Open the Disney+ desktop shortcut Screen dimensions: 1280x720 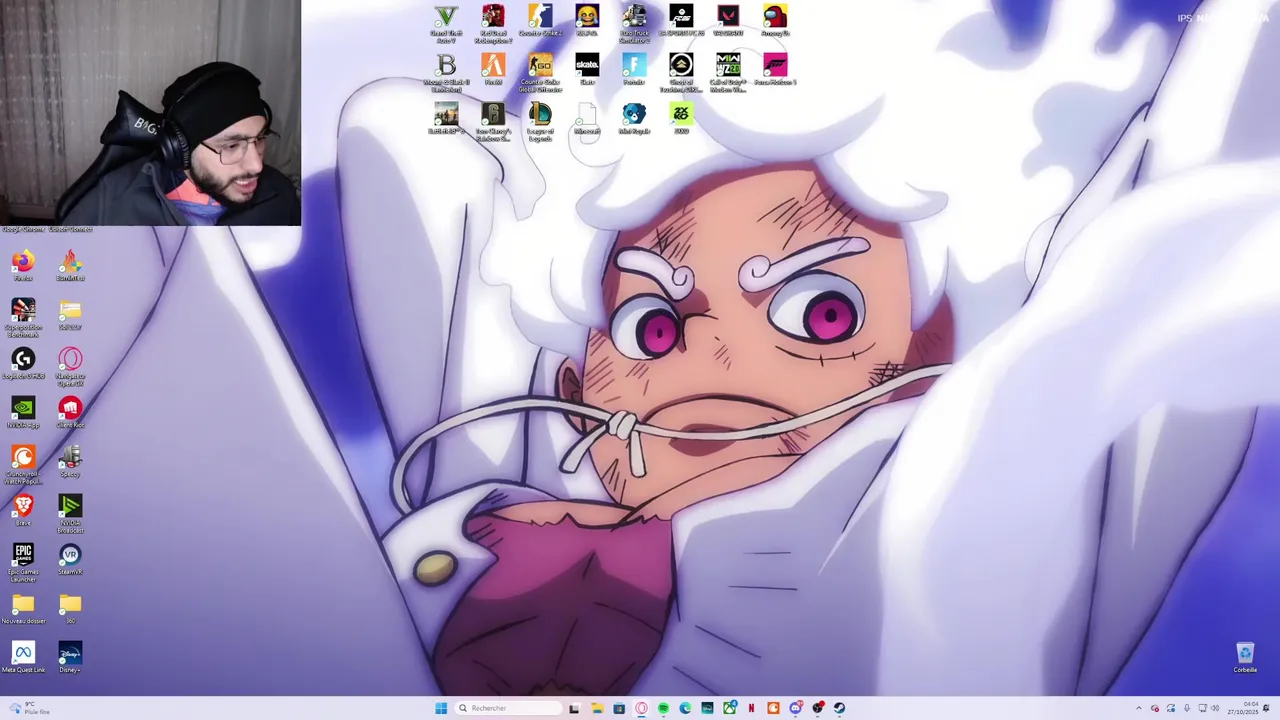tap(70, 658)
